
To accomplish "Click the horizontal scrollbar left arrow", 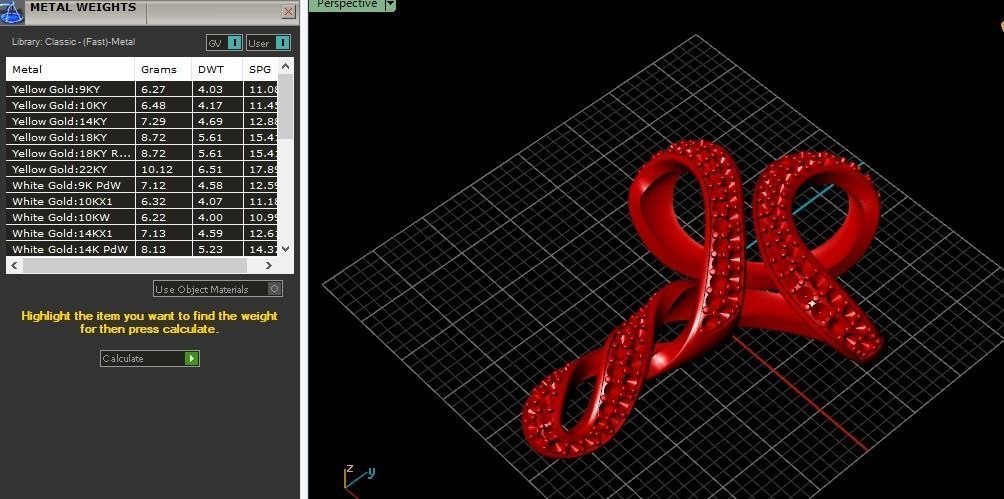I will pyautogui.click(x=15, y=265).
